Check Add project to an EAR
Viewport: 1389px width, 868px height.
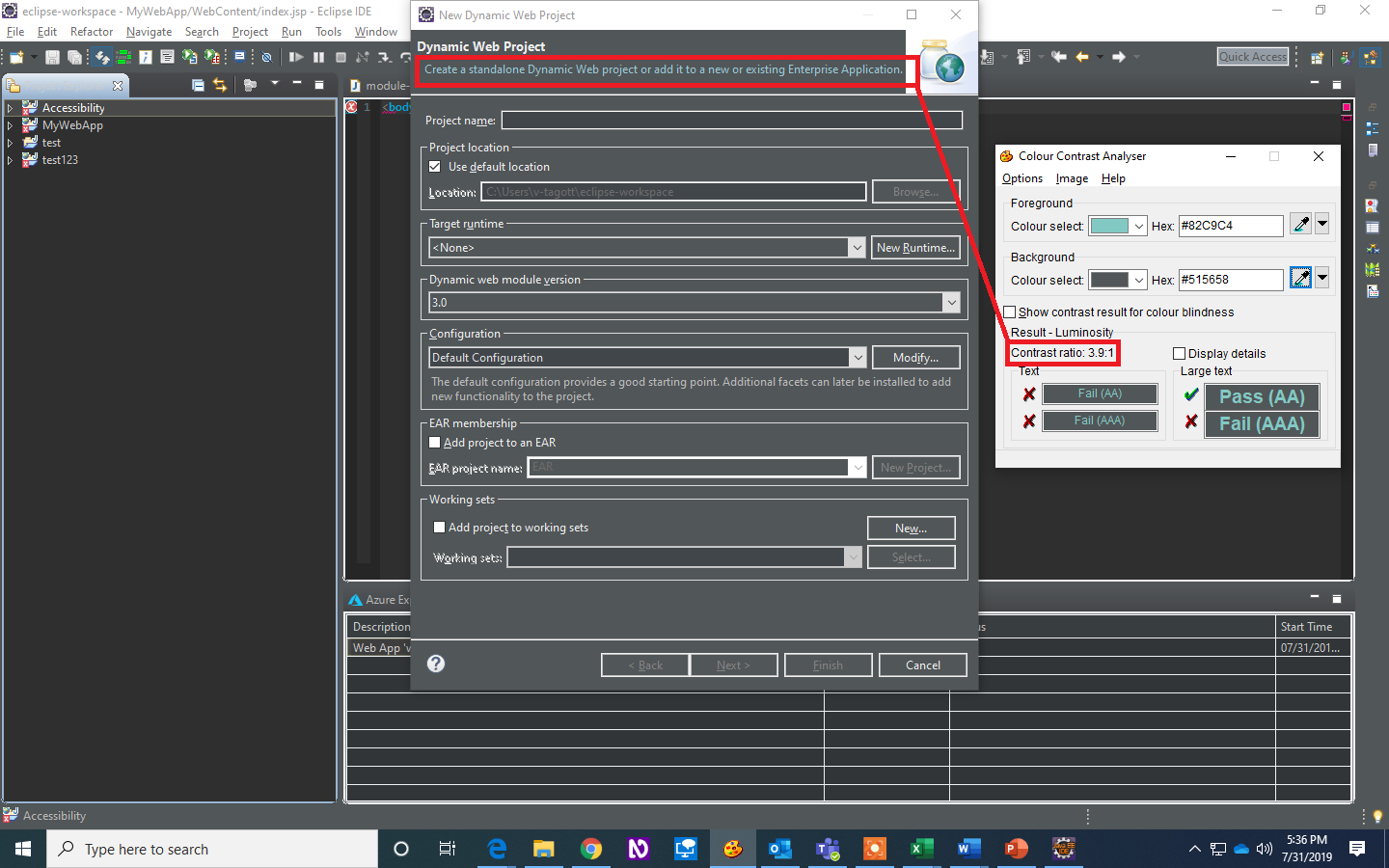435,442
